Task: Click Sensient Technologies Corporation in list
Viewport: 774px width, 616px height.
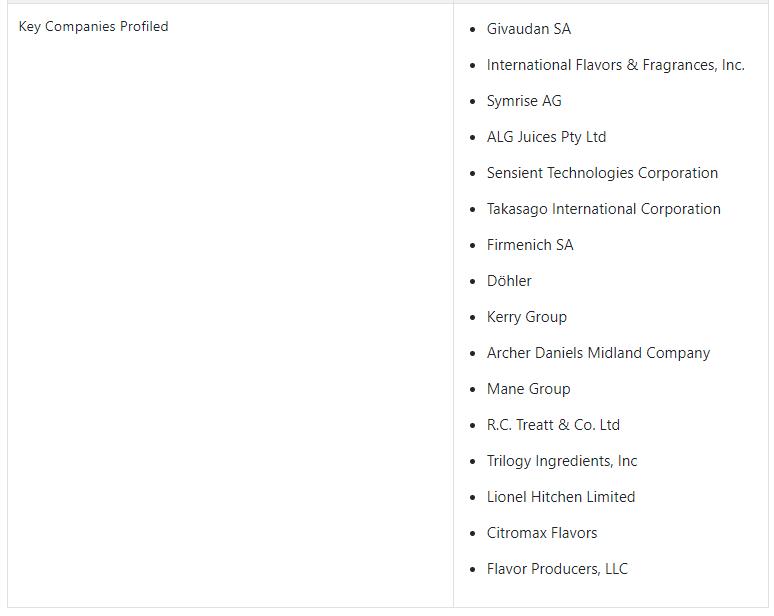Action: 602,173
